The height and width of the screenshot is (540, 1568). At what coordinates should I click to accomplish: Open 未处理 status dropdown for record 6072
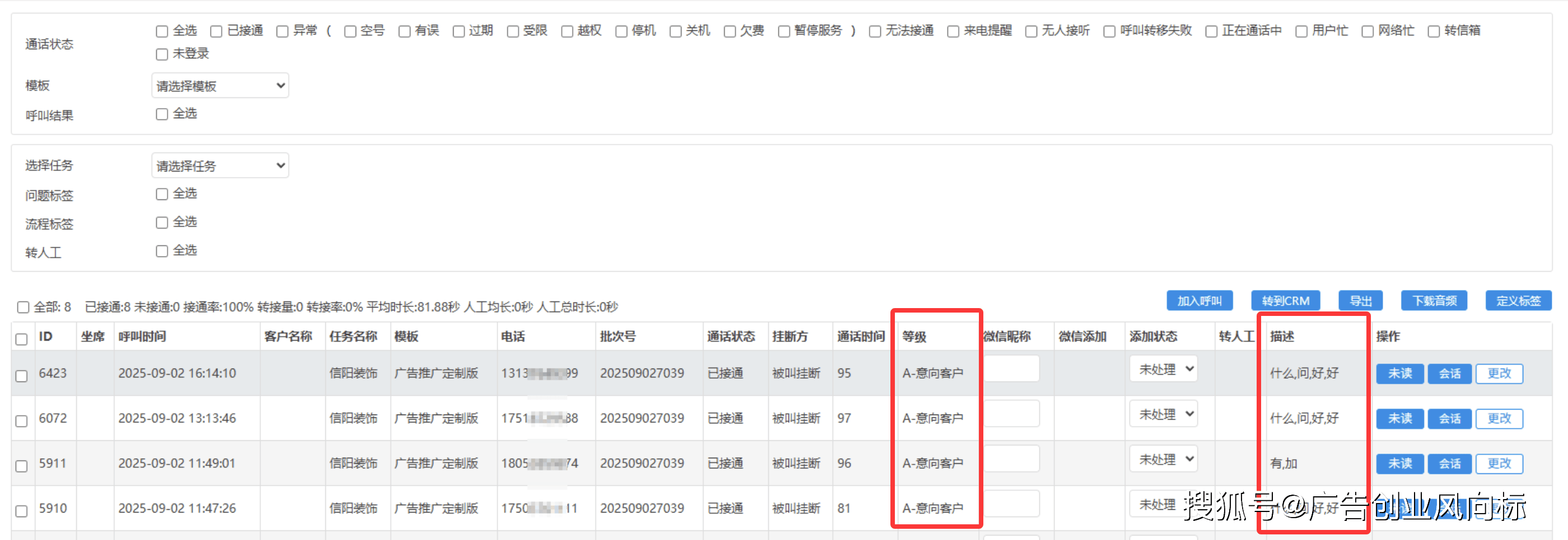click(x=1163, y=415)
